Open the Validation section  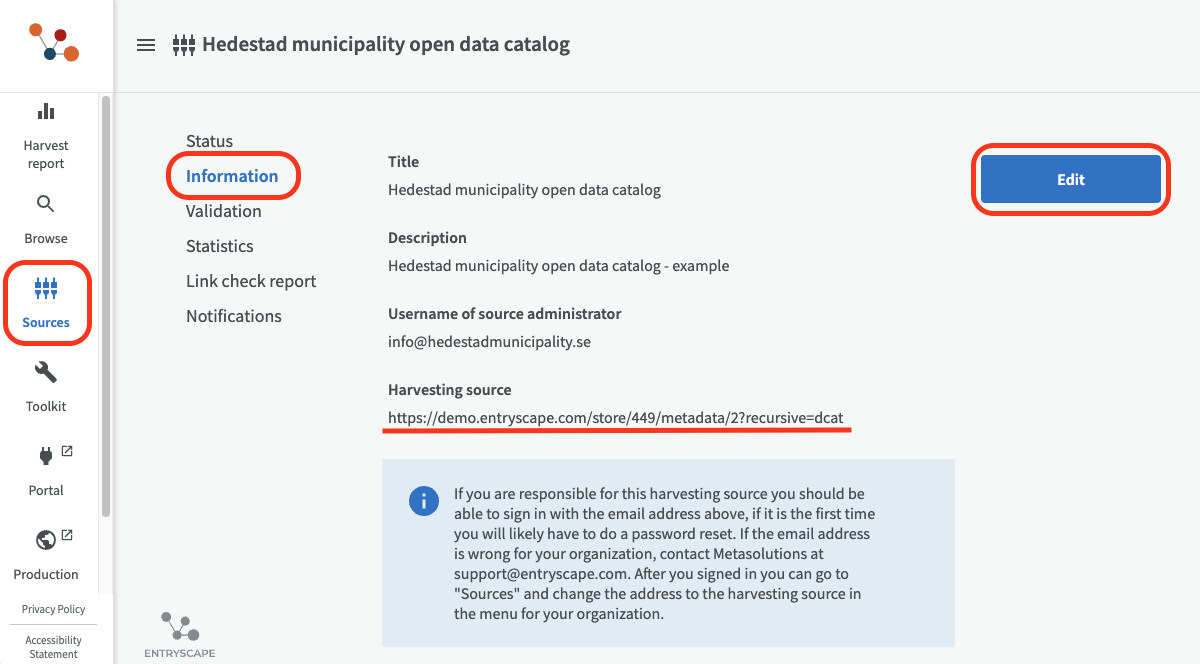point(224,211)
